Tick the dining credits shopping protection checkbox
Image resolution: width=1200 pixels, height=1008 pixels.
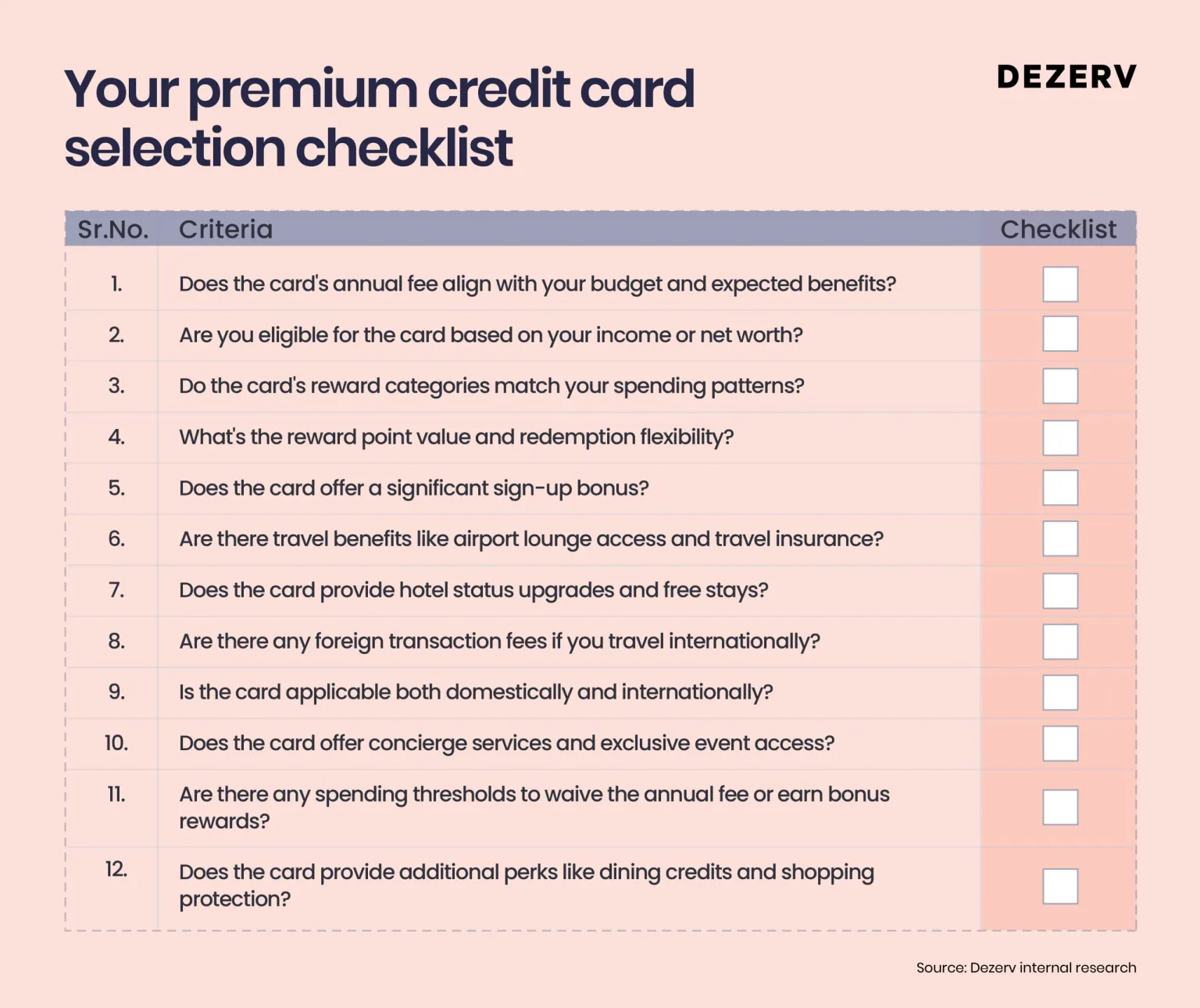click(1060, 886)
